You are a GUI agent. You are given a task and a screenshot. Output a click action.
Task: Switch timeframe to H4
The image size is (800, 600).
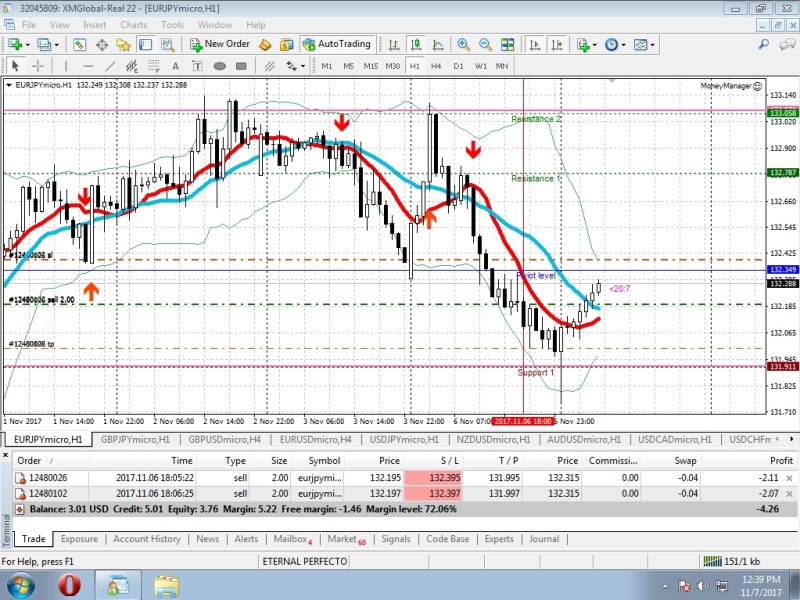coord(436,66)
